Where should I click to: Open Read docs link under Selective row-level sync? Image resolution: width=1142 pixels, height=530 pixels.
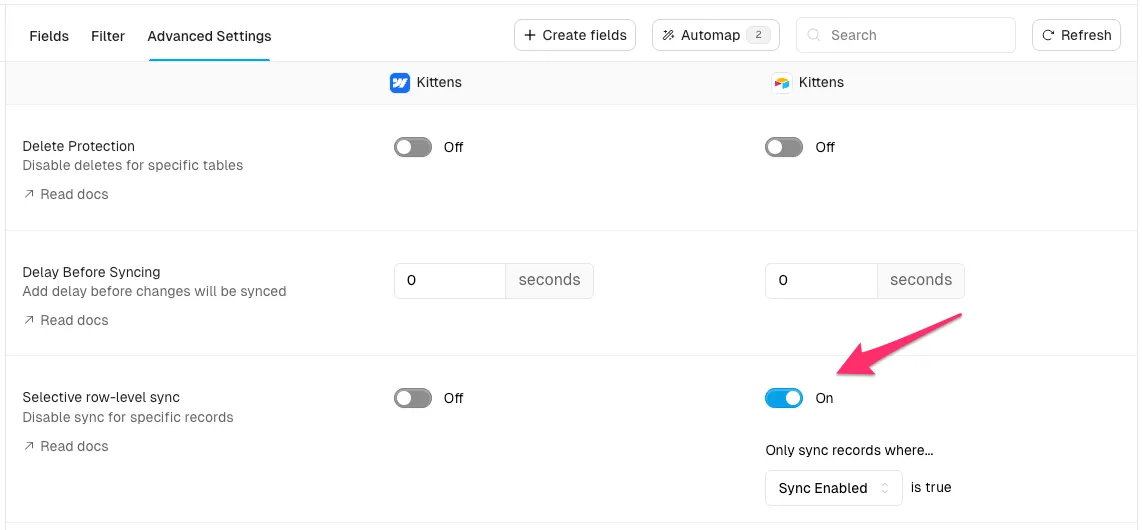tap(66, 446)
